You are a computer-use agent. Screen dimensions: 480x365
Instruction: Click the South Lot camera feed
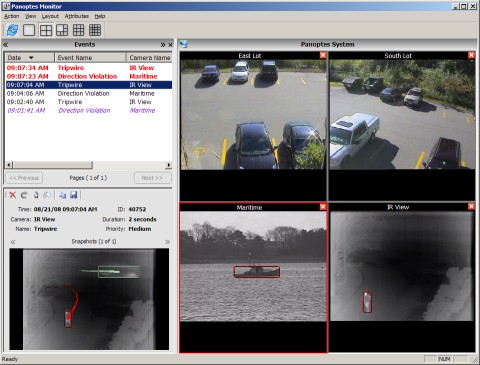point(402,114)
